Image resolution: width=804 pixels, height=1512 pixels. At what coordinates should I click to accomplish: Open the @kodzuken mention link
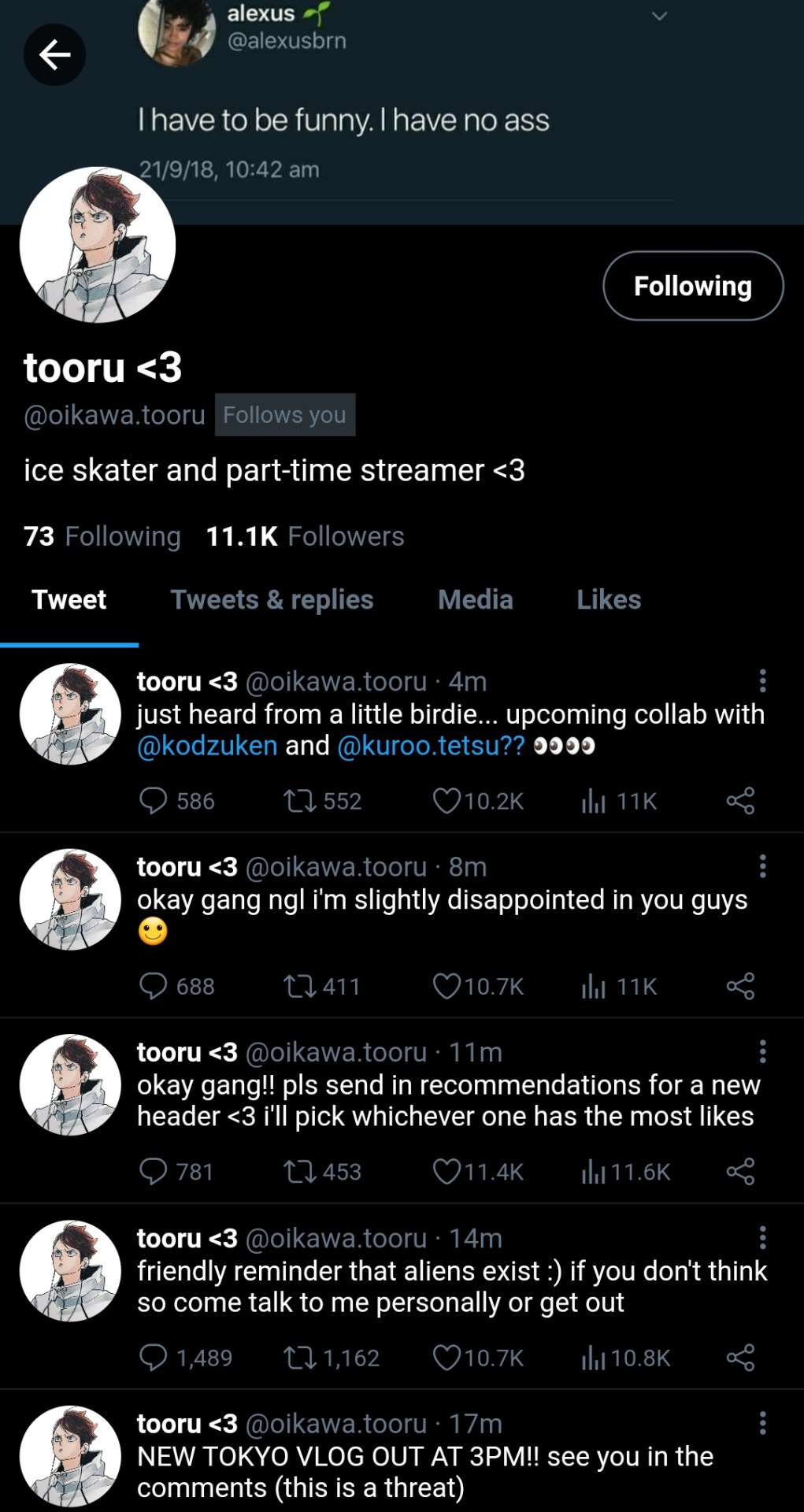pos(207,746)
